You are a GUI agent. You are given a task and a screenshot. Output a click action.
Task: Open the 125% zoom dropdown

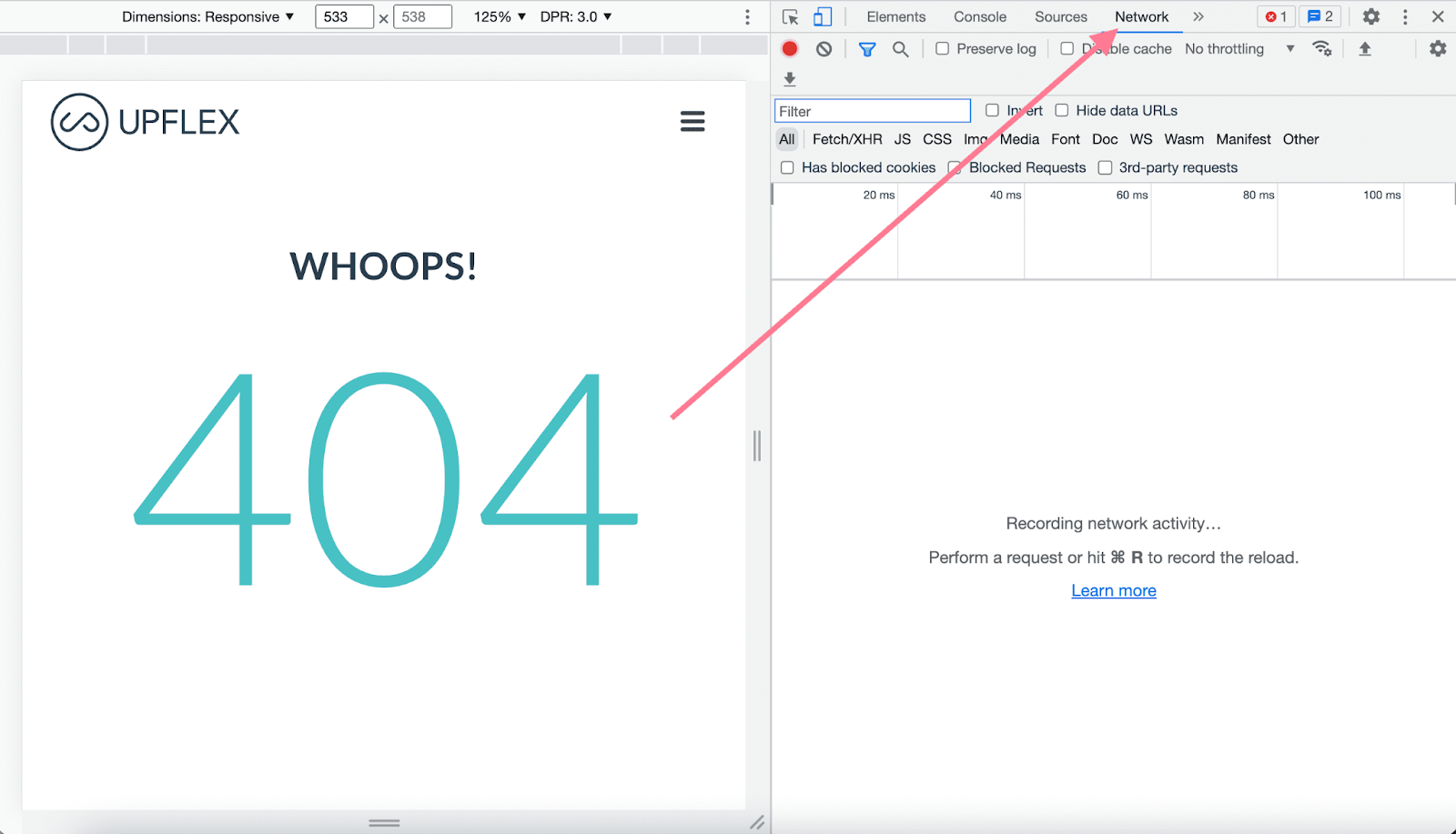click(x=500, y=16)
